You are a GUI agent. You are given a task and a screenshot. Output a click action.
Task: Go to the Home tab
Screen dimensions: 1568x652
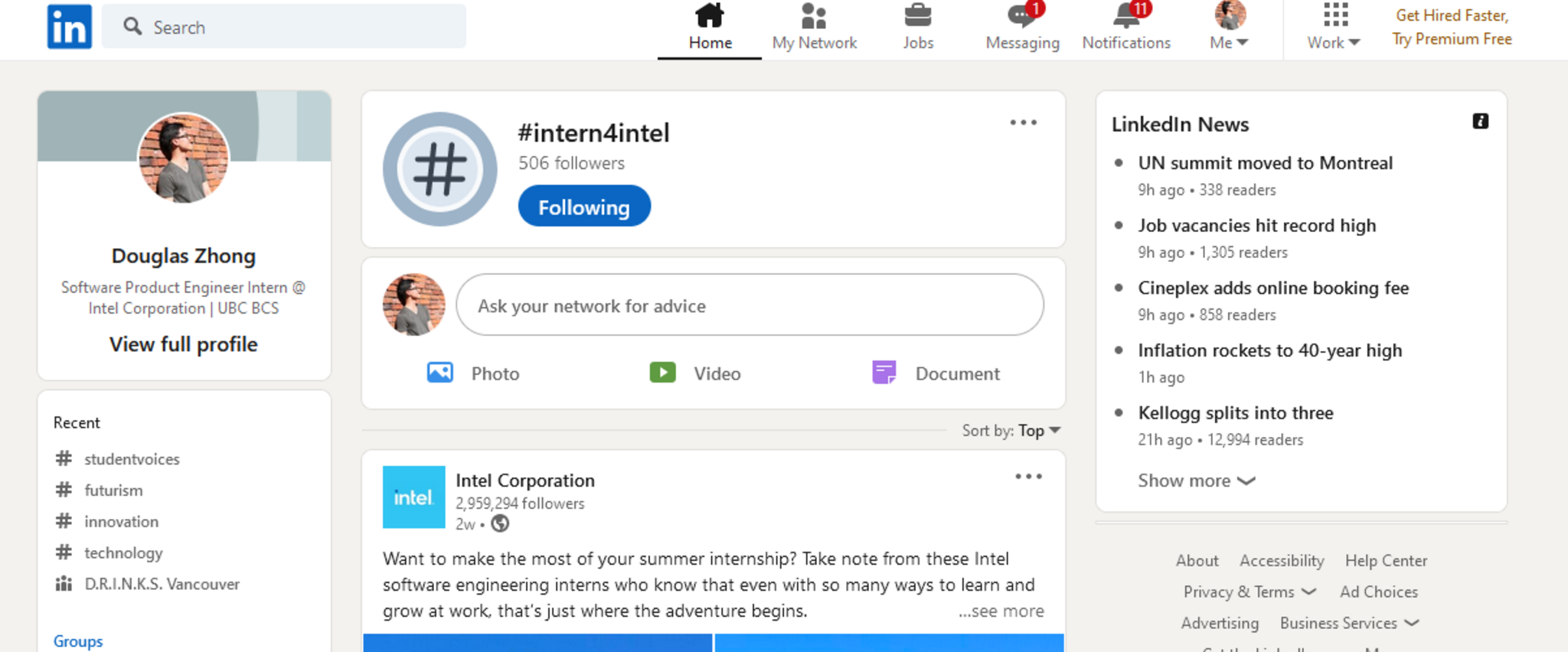click(710, 28)
